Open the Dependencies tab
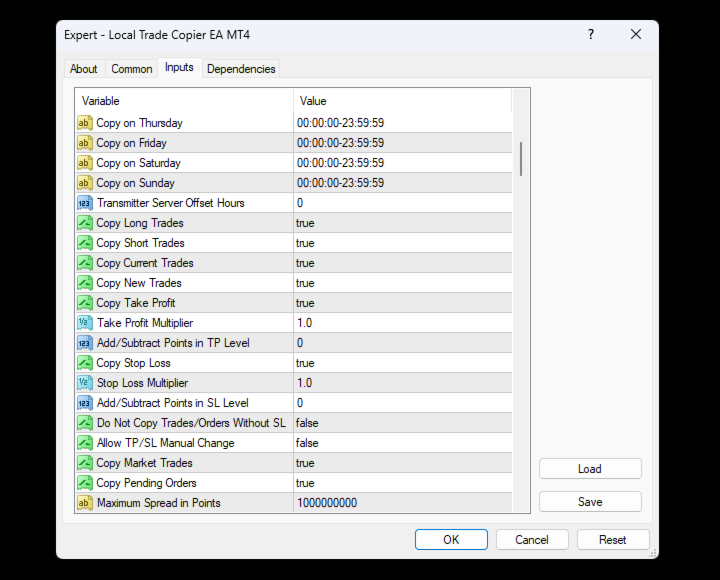The width and height of the screenshot is (720, 580). [241, 69]
